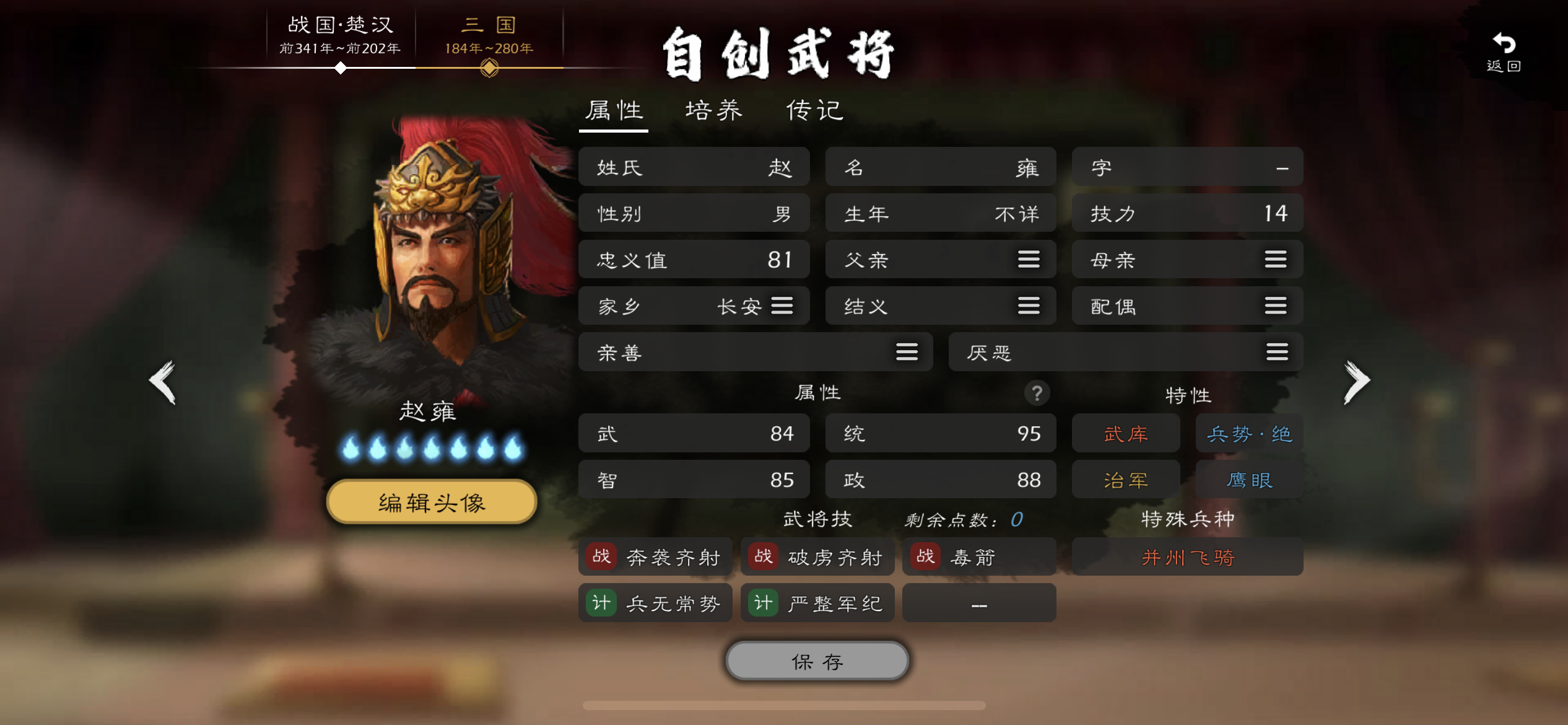
Task: Switch to the 传记 tab
Action: [814, 111]
